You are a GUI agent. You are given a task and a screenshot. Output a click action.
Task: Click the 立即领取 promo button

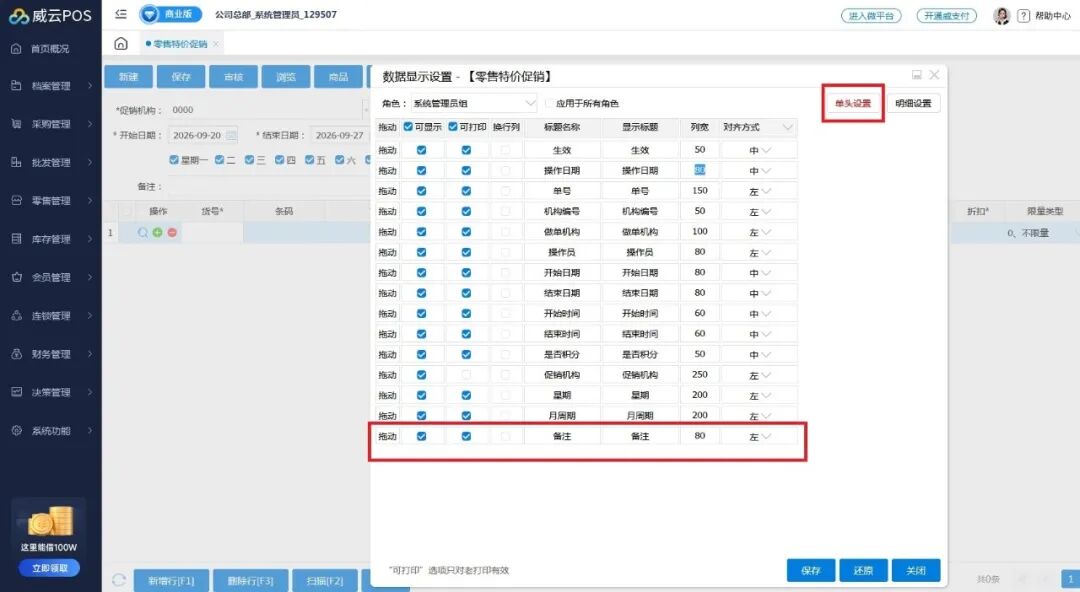point(50,568)
